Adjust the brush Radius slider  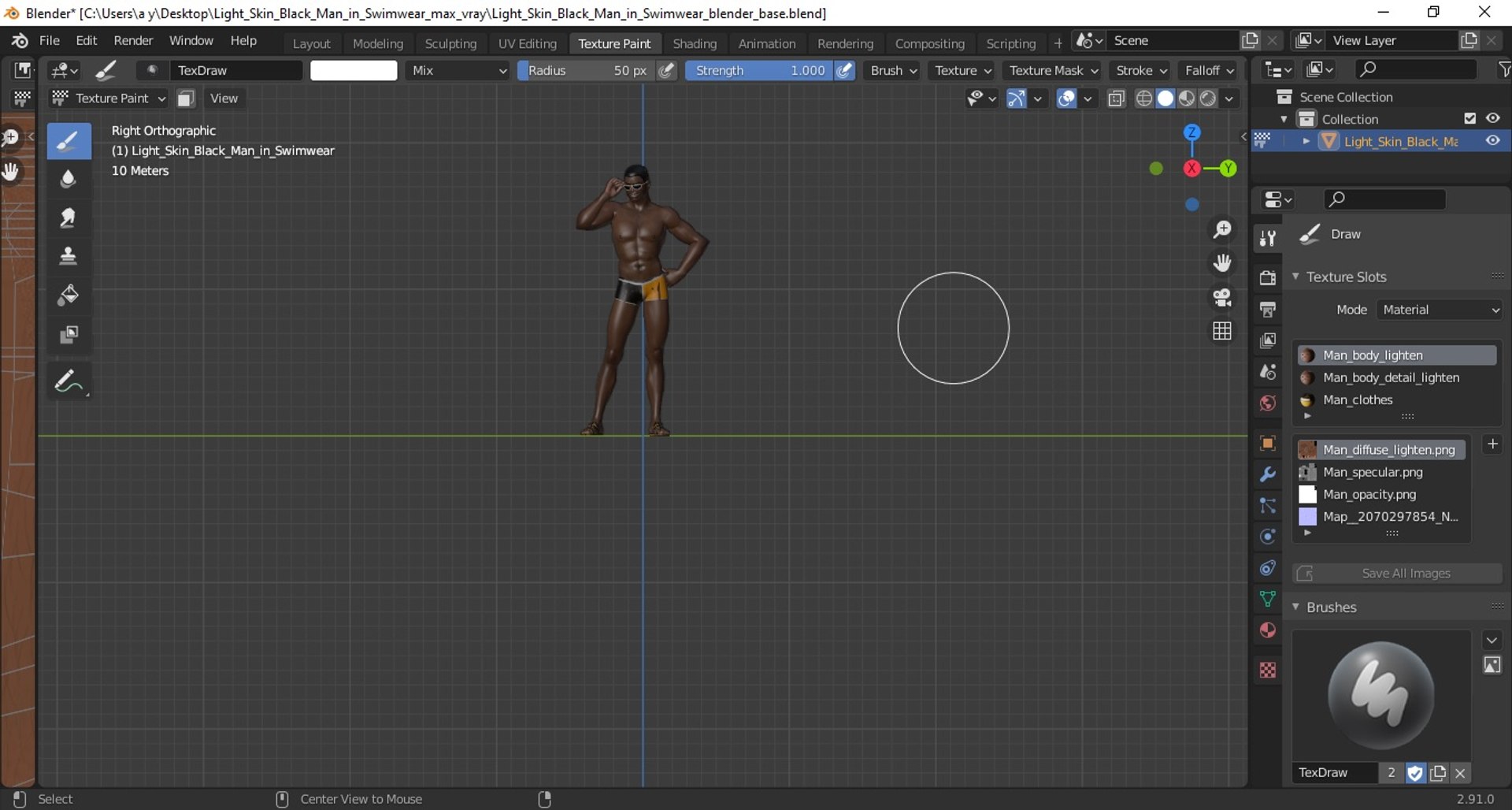pos(586,71)
